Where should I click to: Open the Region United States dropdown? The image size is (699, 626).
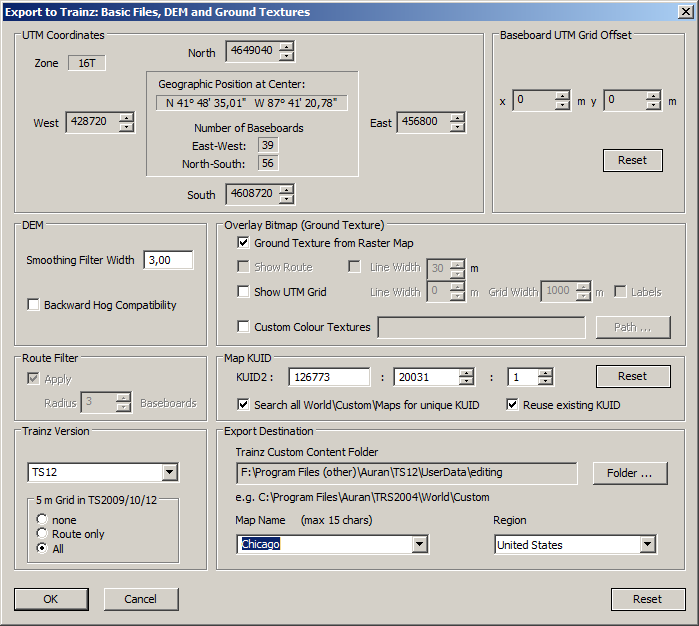point(648,544)
